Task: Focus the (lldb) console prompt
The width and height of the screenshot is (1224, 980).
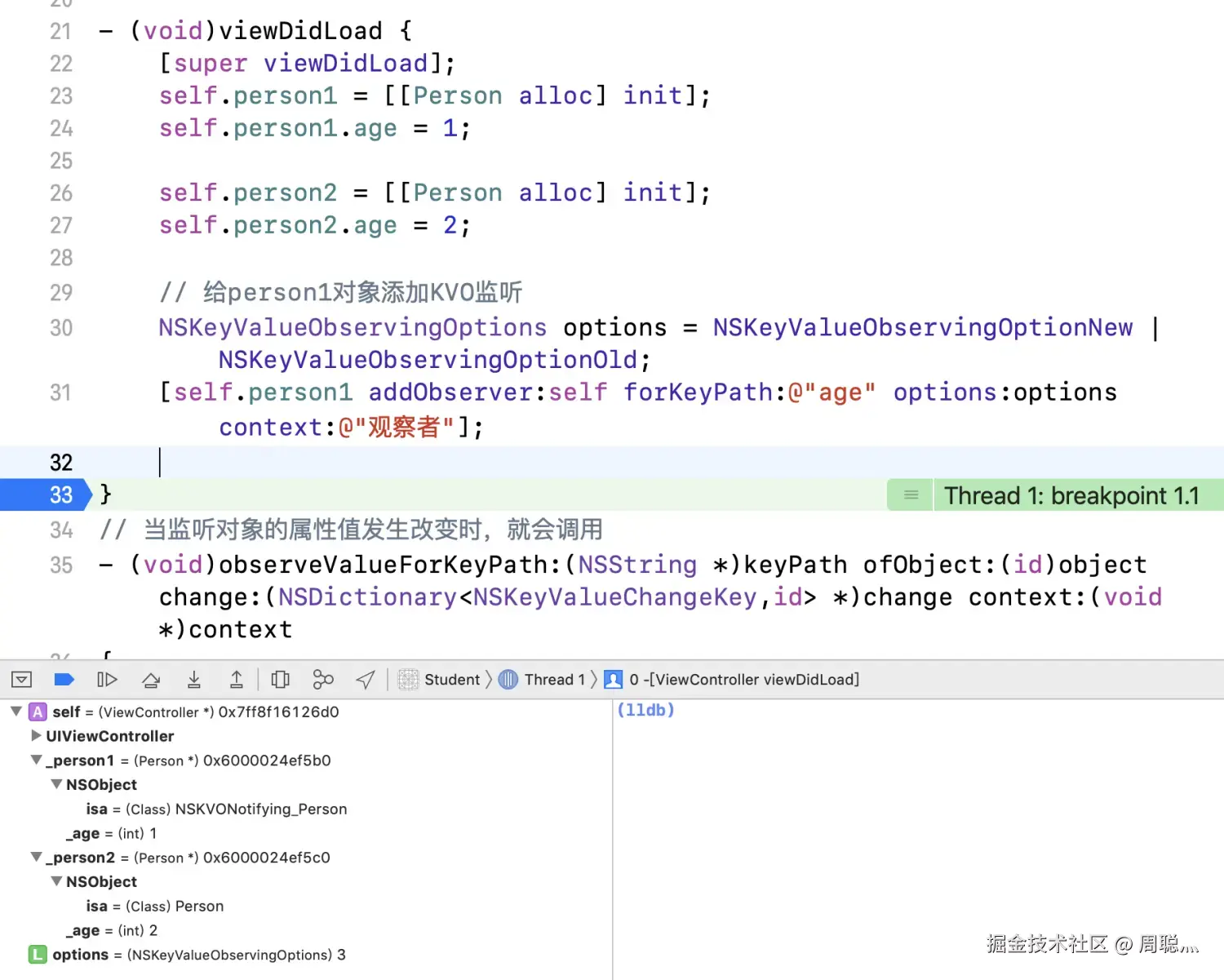Action: [x=646, y=710]
